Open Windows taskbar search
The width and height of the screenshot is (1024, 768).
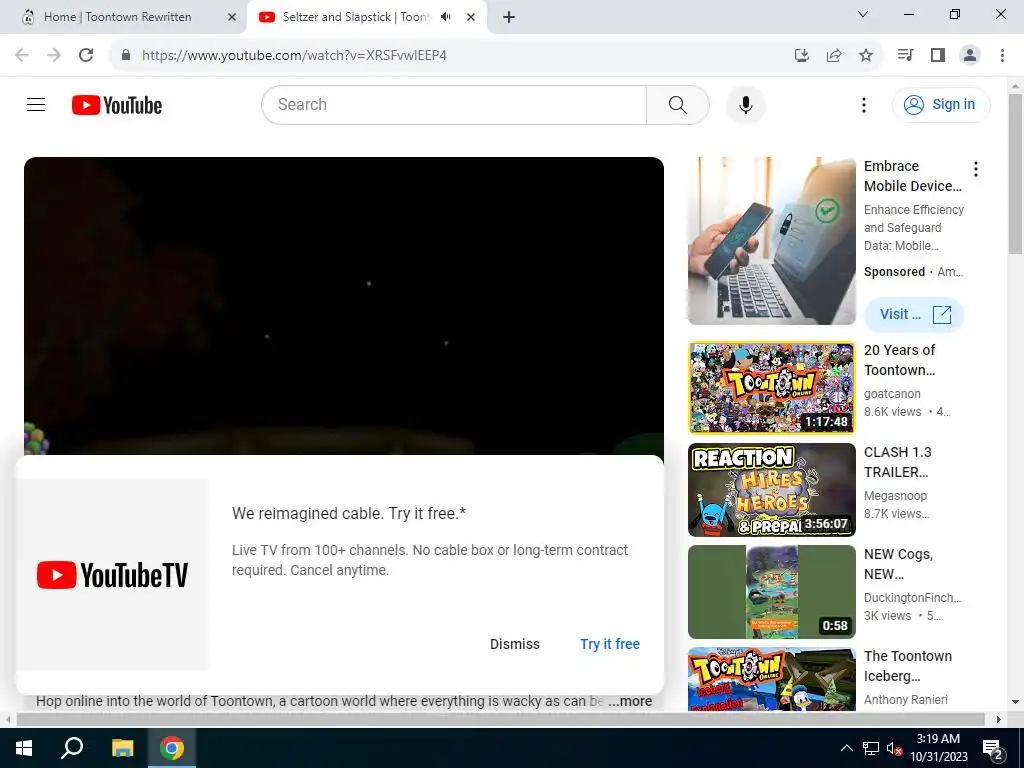point(72,748)
